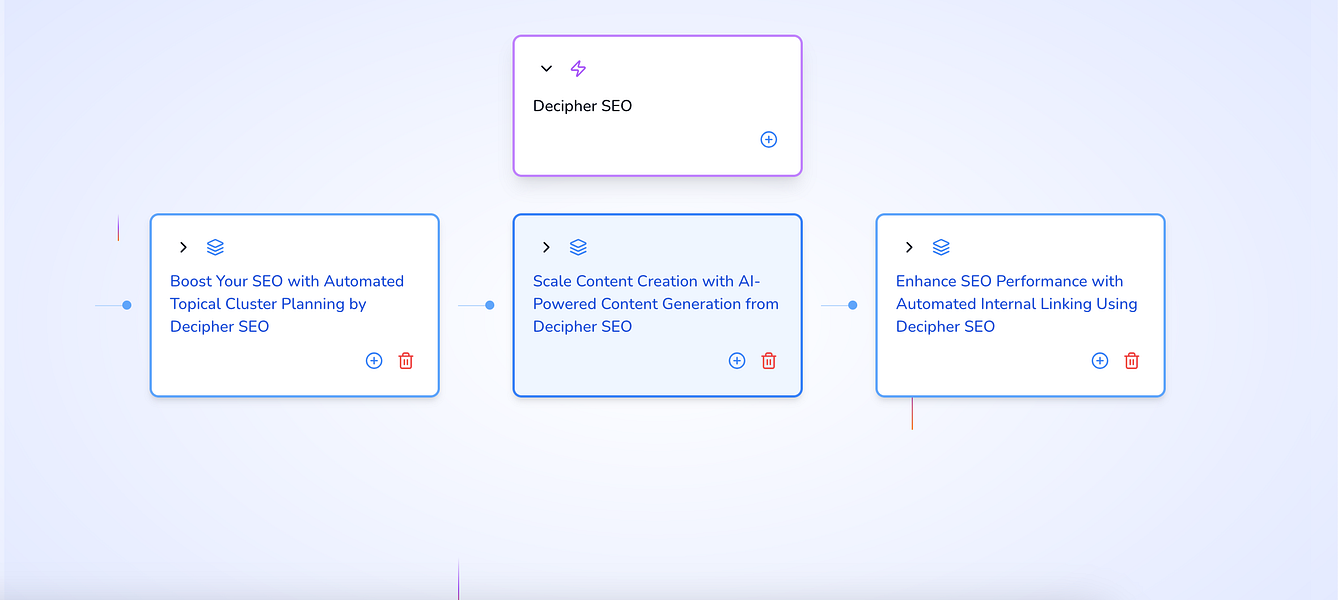Click the connector handle left of the Topical Cluster card
The height and width of the screenshot is (600, 1338).
point(127,305)
